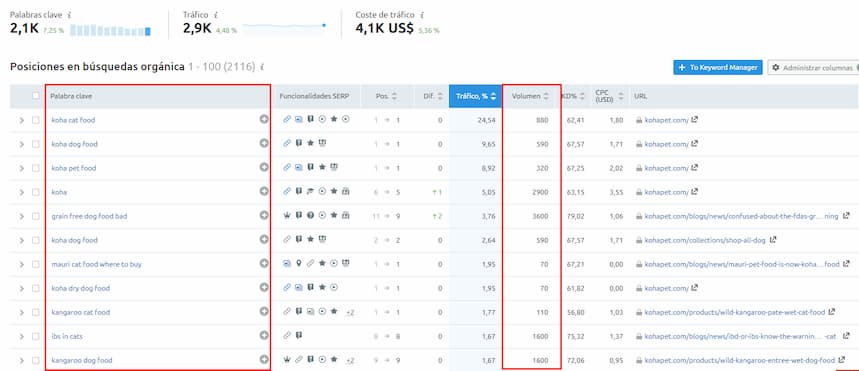Click the To Keyword Manager button
The width and height of the screenshot is (859, 371).
click(718, 67)
